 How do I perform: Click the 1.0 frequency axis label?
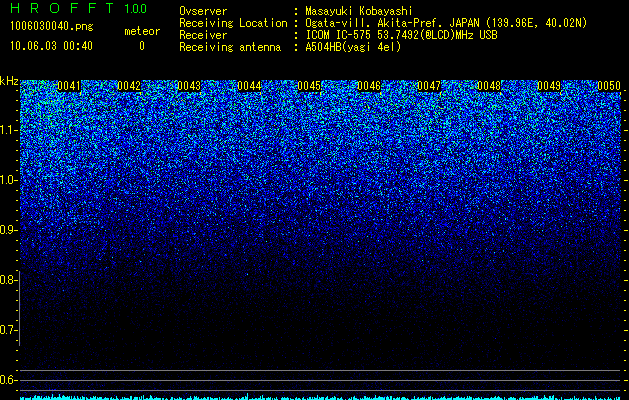[x=8, y=180]
